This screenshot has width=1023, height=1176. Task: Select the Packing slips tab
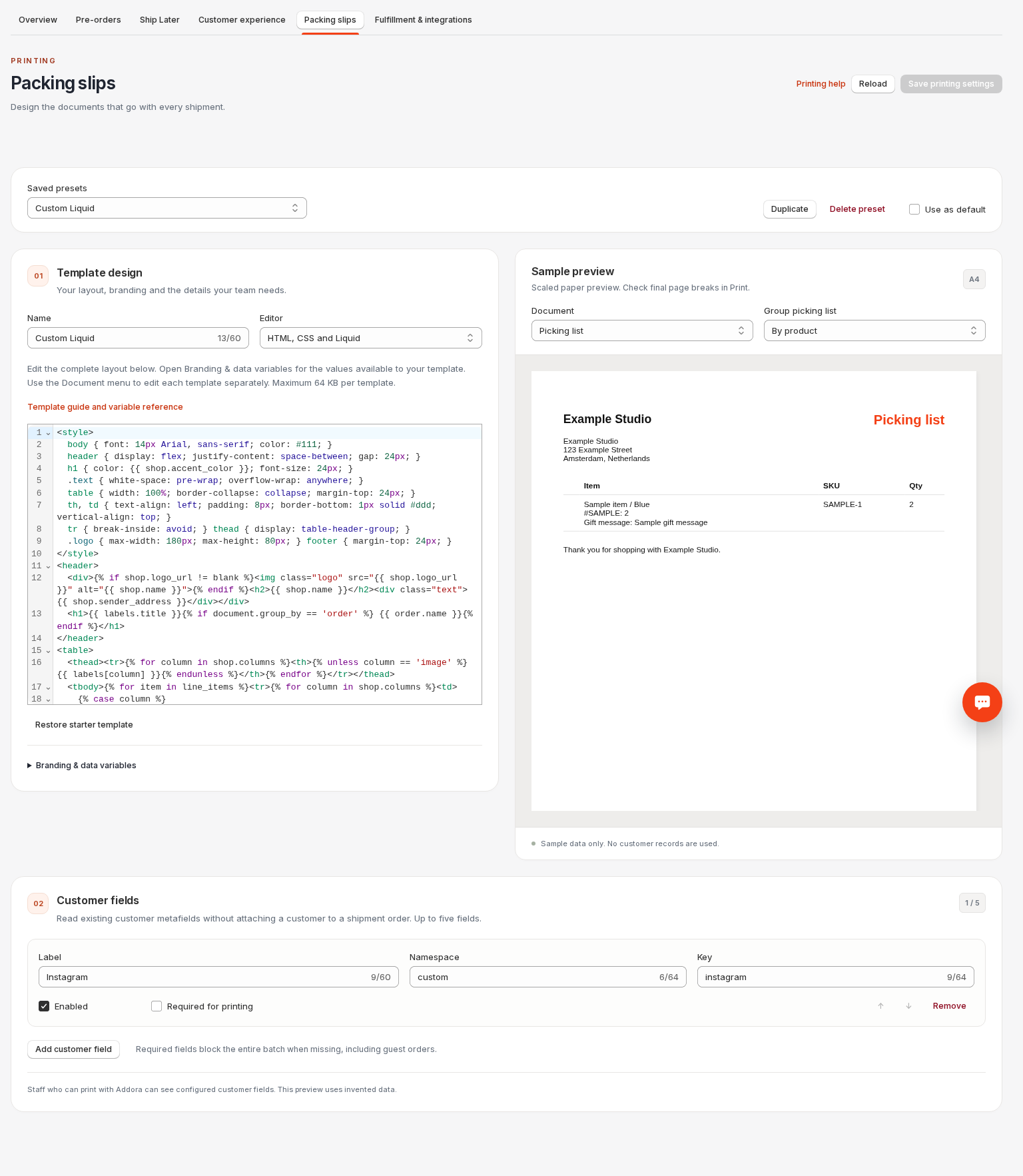(x=330, y=20)
